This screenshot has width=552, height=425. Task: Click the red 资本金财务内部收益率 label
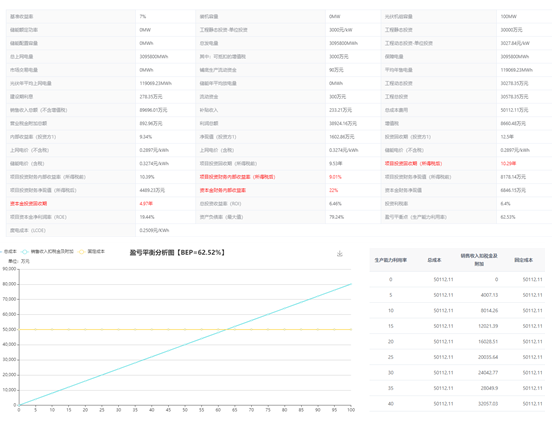[x=223, y=190]
